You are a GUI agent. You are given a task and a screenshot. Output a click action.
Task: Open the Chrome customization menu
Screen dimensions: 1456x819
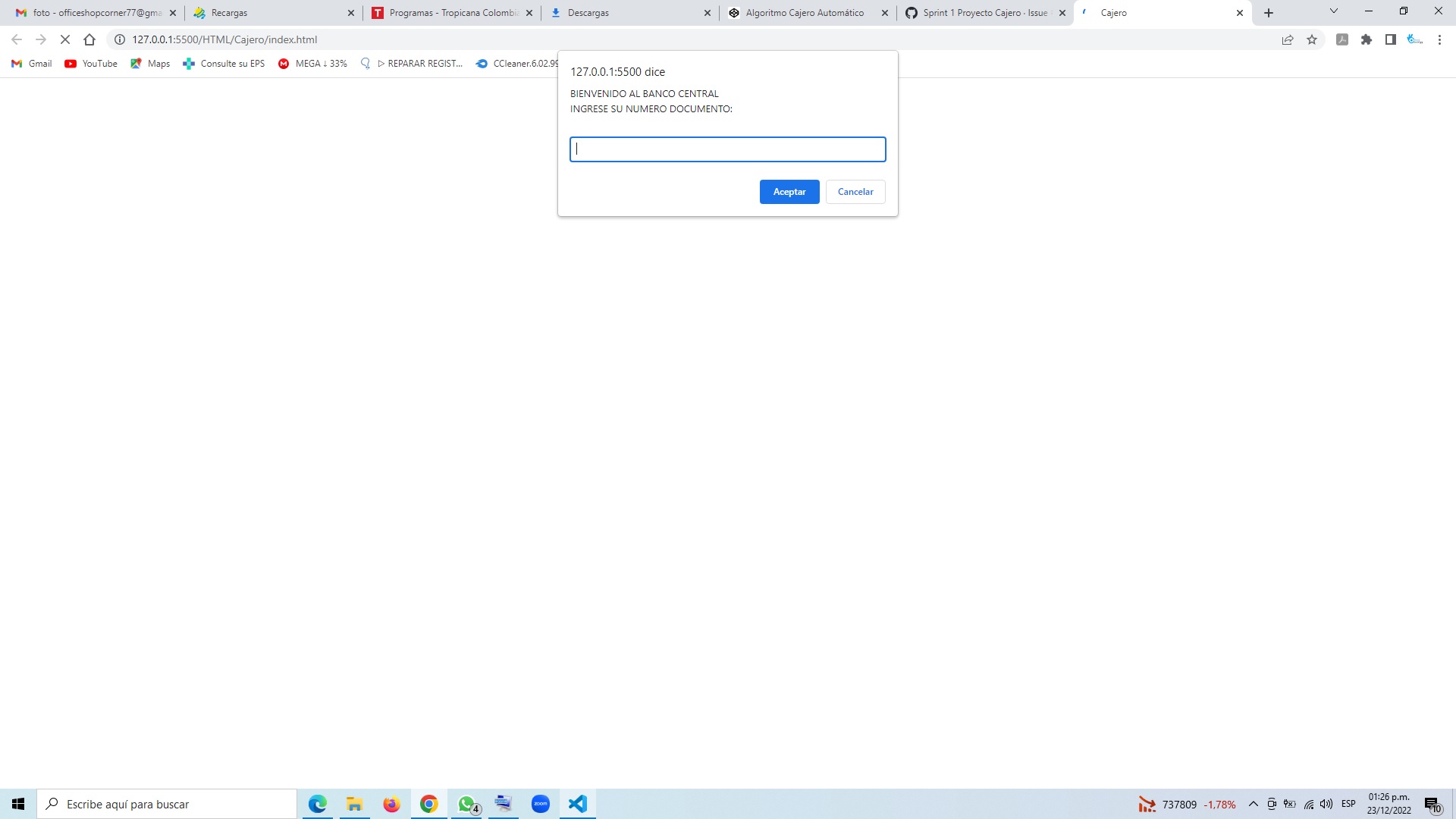coord(1439,39)
